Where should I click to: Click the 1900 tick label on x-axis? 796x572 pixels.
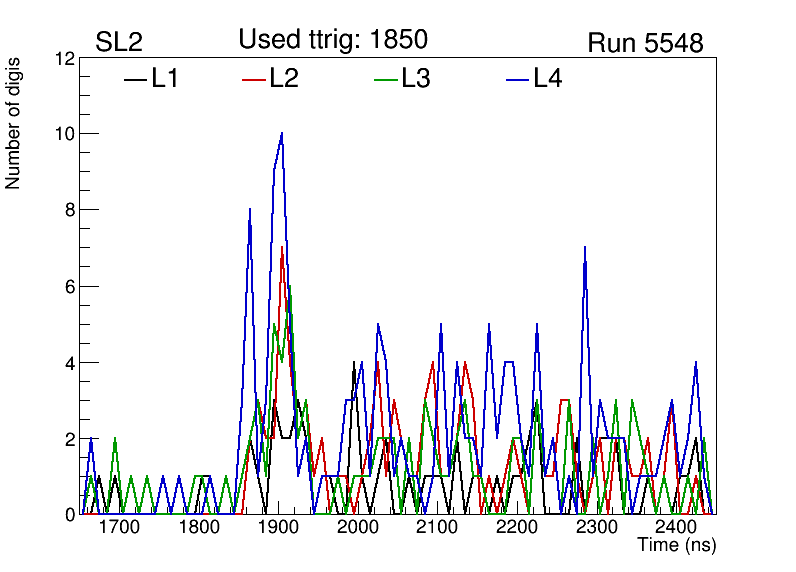tap(278, 528)
